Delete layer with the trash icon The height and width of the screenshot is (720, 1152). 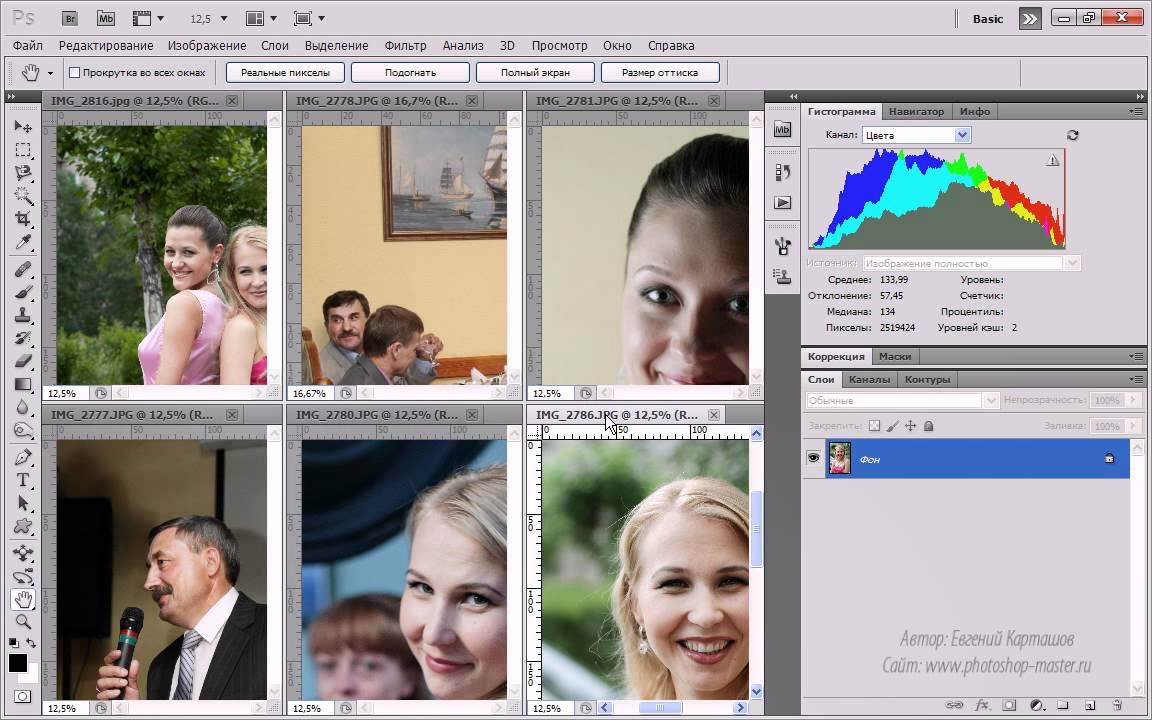(x=1116, y=706)
